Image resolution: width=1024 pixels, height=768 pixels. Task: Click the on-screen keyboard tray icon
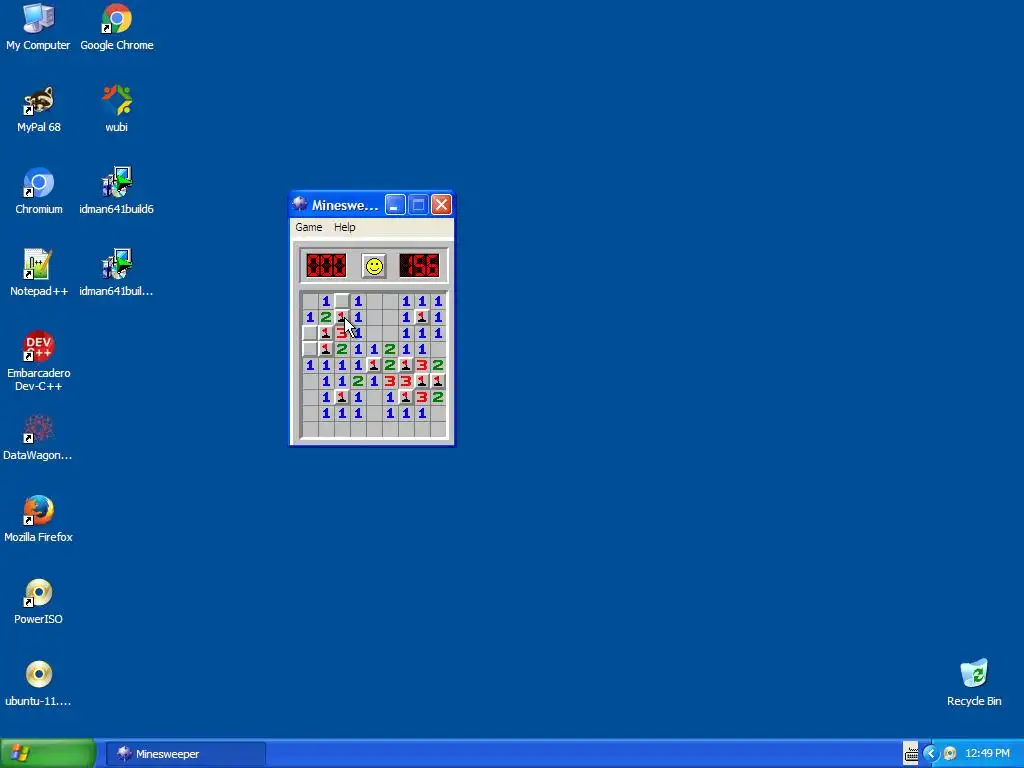point(911,754)
